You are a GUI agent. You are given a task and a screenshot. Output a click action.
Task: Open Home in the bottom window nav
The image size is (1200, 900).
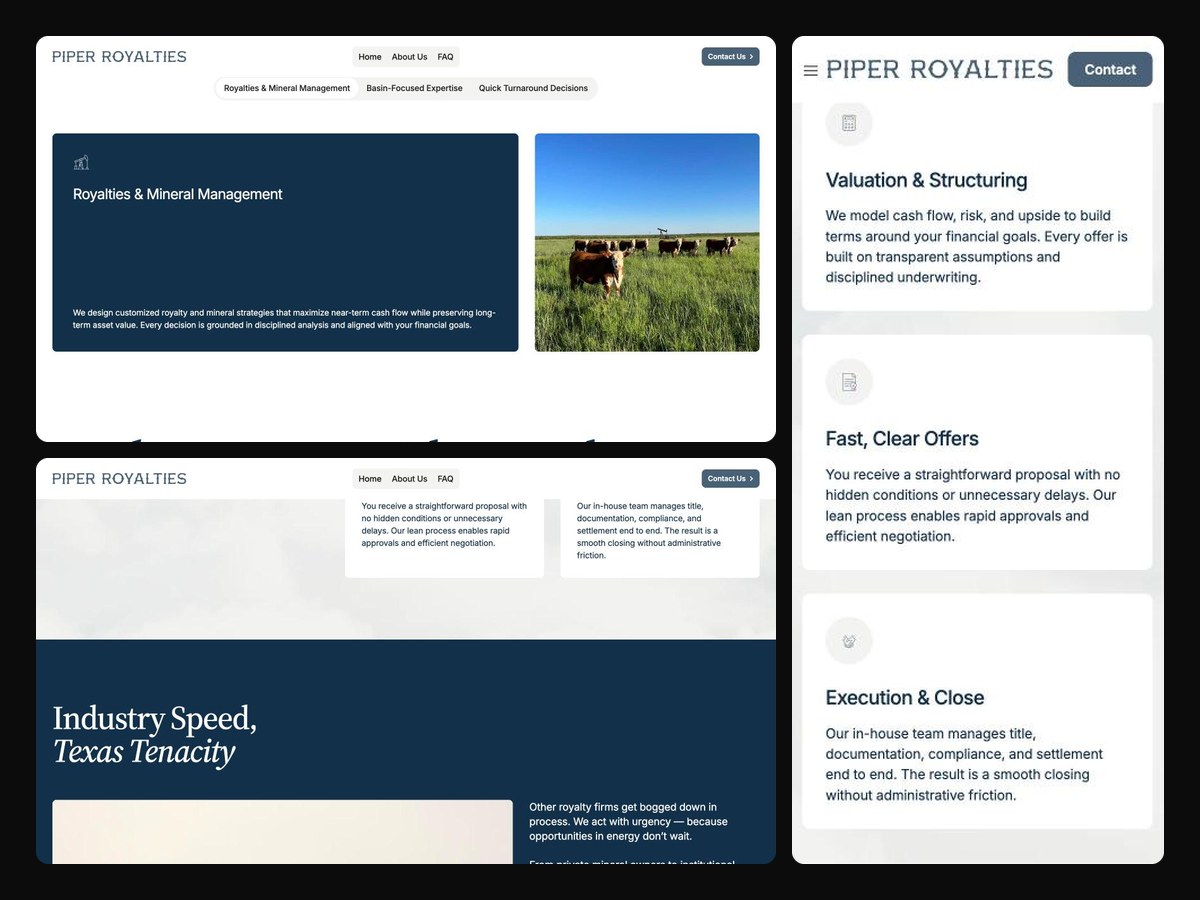click(x=370, y=479)
